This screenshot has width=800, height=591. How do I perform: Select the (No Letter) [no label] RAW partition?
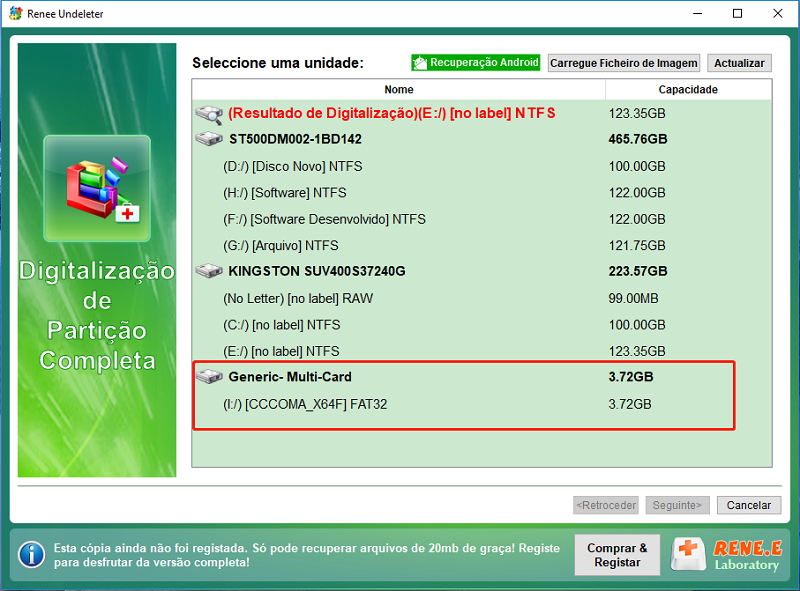[x=482, y=299]
